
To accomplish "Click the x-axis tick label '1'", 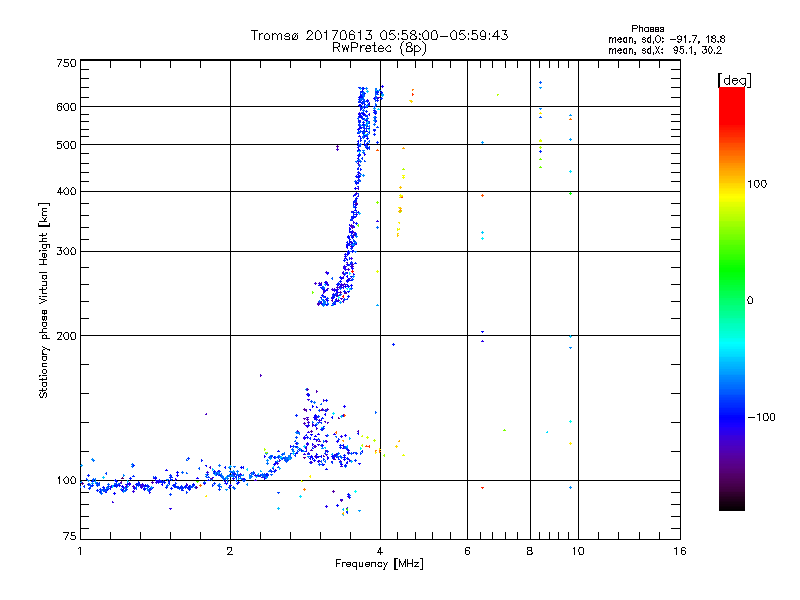I will (80, 551).
